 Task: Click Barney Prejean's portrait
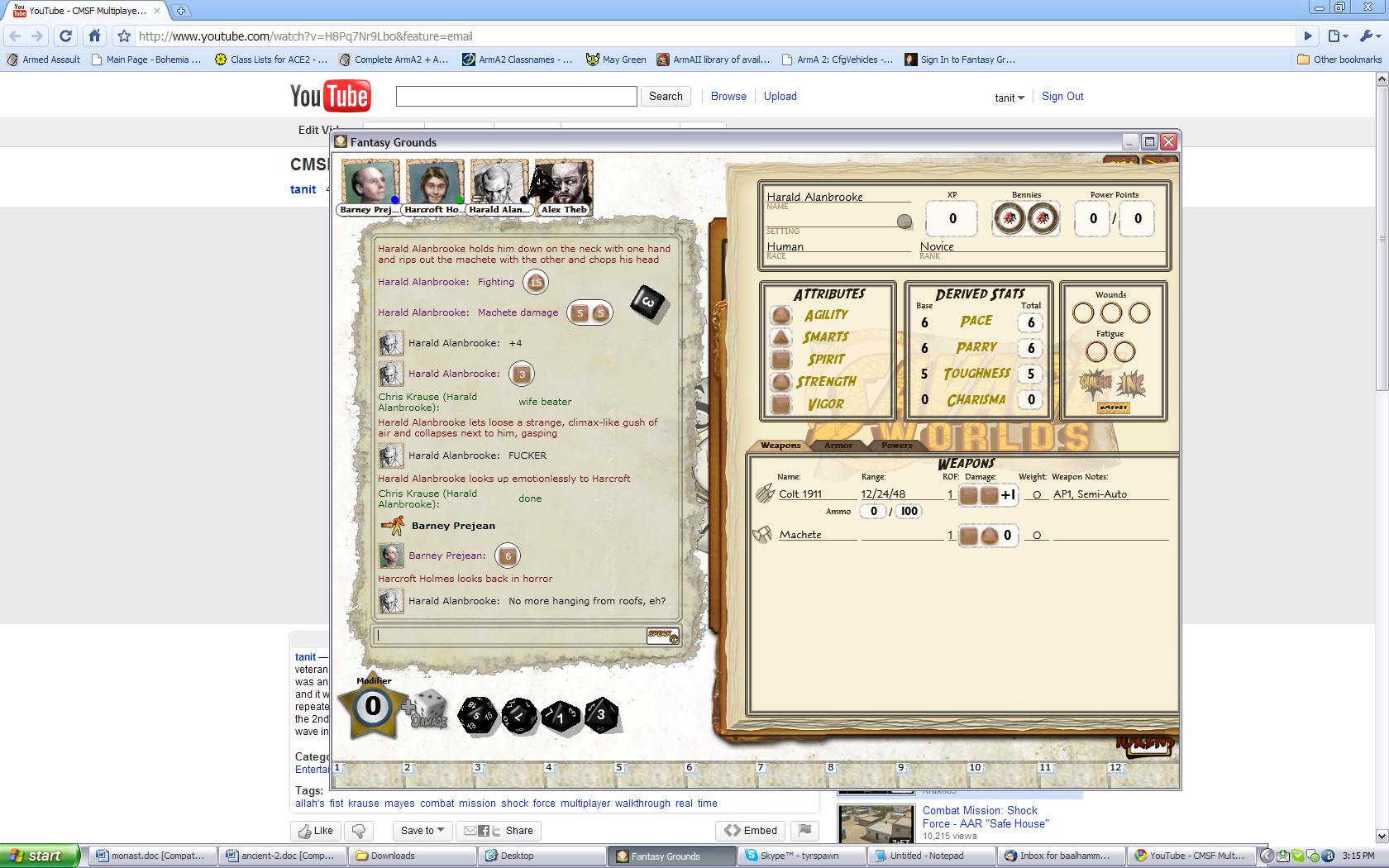coord(370,183)
